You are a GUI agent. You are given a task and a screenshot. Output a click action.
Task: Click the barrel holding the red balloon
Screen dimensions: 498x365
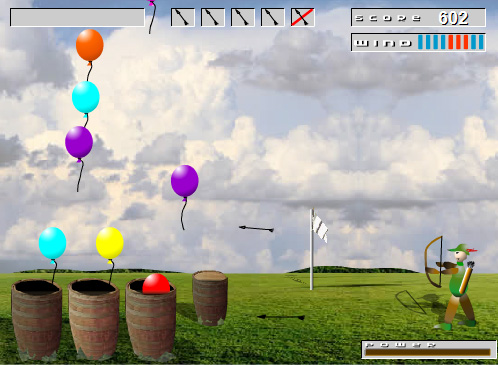151,320
